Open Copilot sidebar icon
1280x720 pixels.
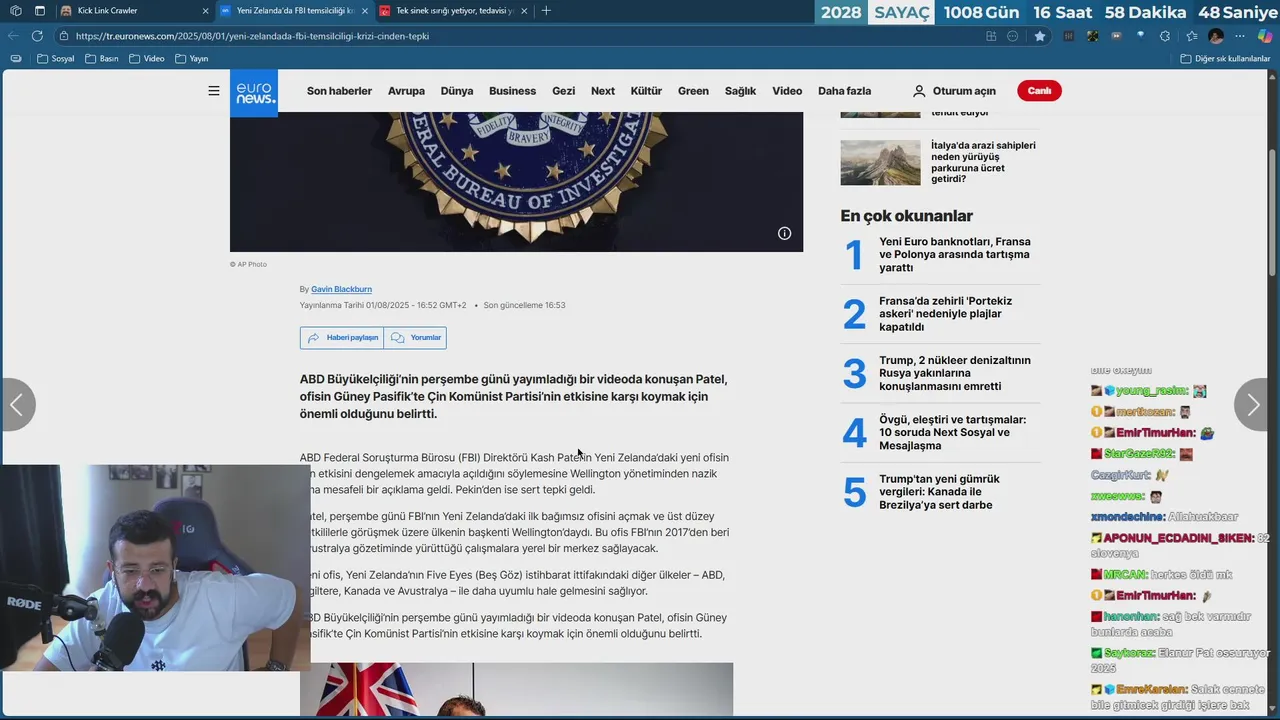pos(1265,36)
